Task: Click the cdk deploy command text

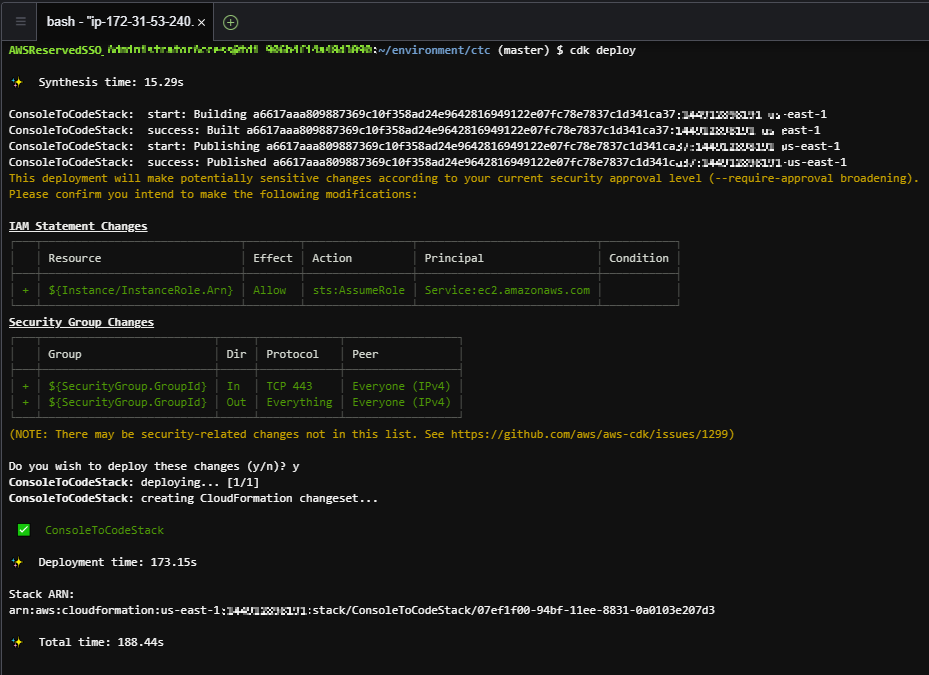Action: click(x=602, y=50)
